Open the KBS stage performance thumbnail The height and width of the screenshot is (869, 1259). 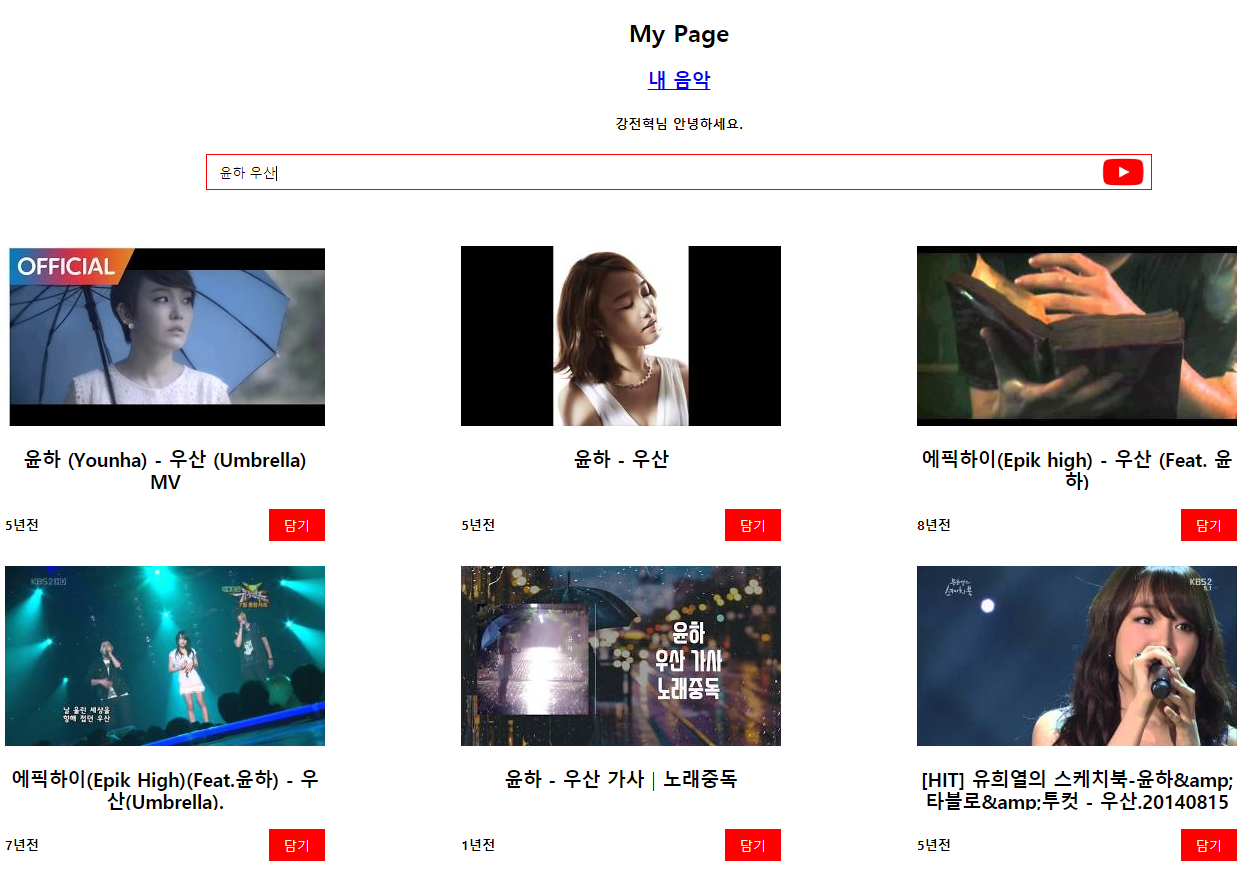[165, 656]
